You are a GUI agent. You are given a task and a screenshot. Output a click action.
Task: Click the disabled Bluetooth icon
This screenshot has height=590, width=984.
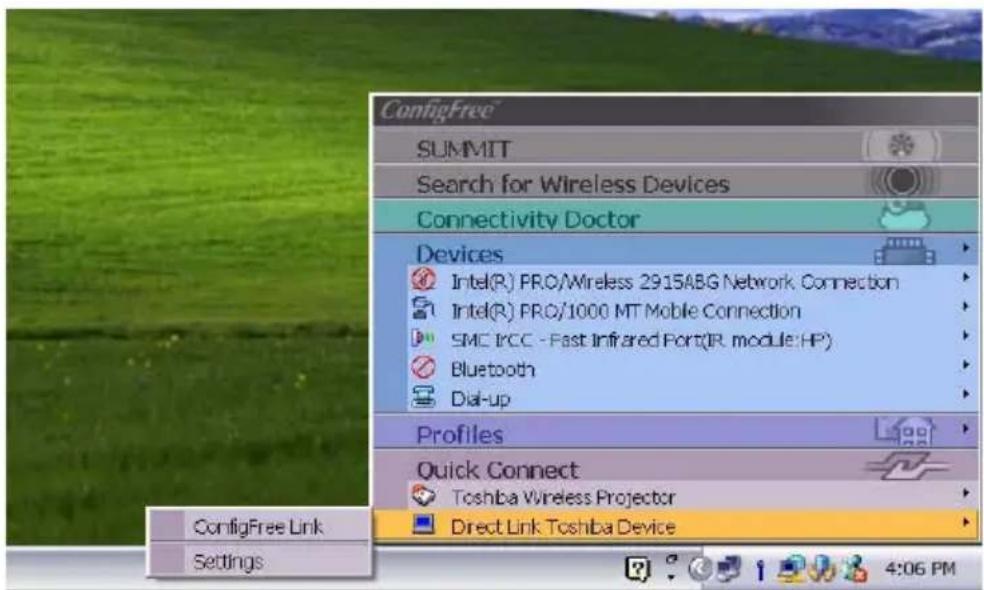pyautogui.click(x=424, y=367)
